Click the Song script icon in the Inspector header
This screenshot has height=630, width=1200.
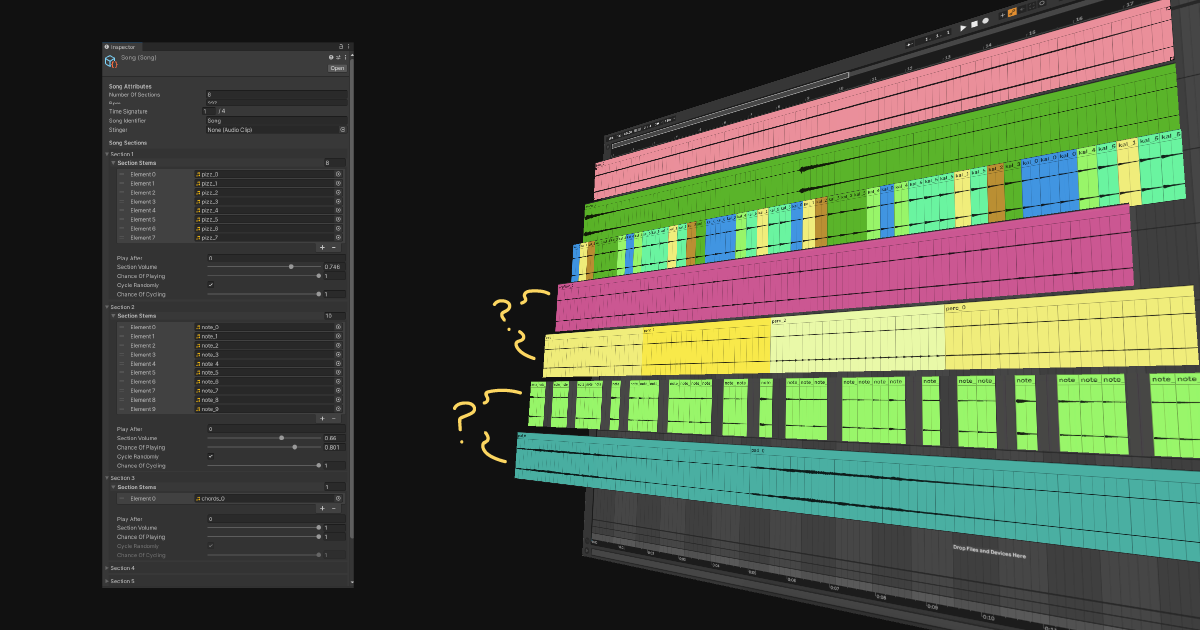click(x=110, y=61)
